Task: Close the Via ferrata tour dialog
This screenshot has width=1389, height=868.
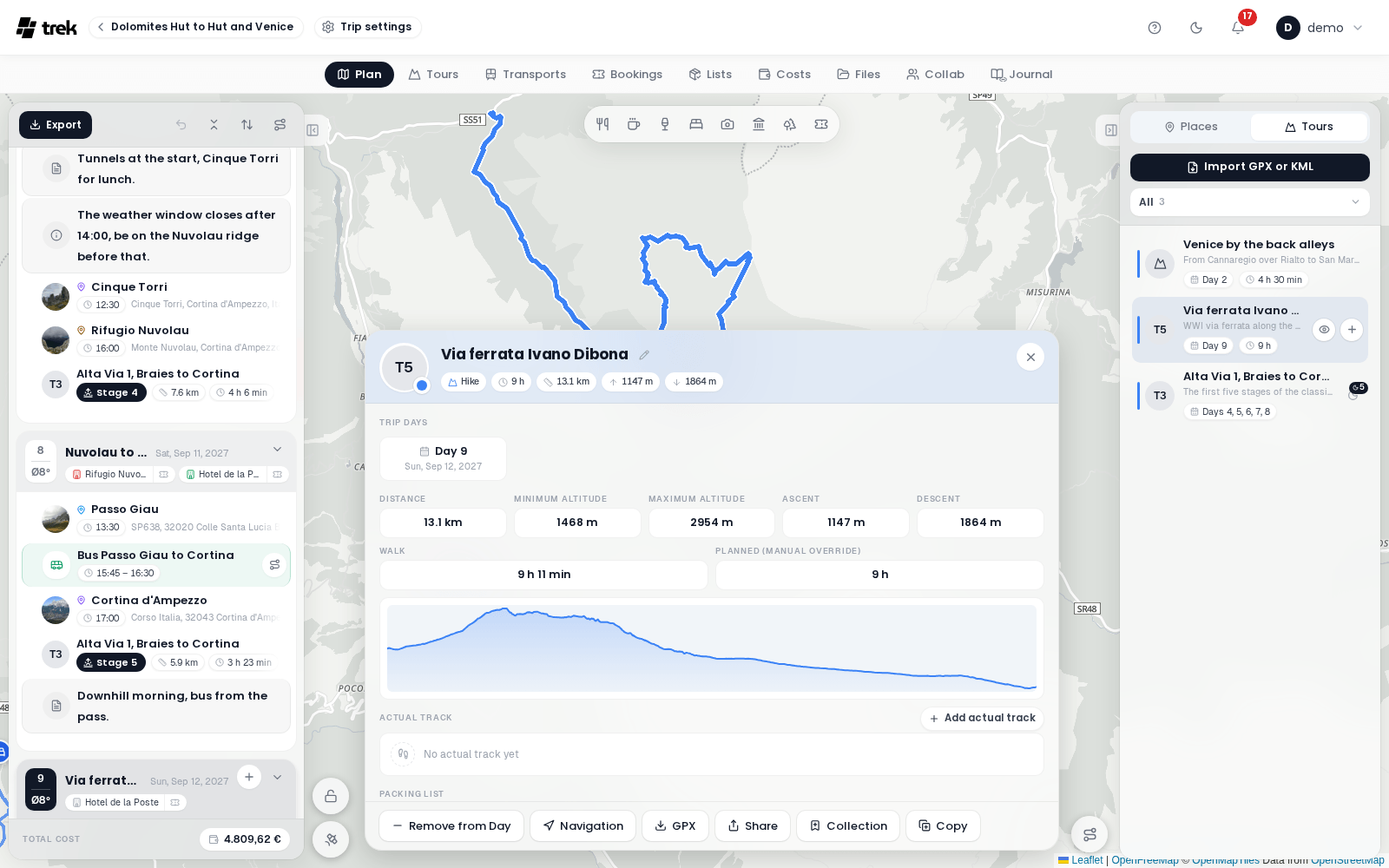Action: 1030,357
